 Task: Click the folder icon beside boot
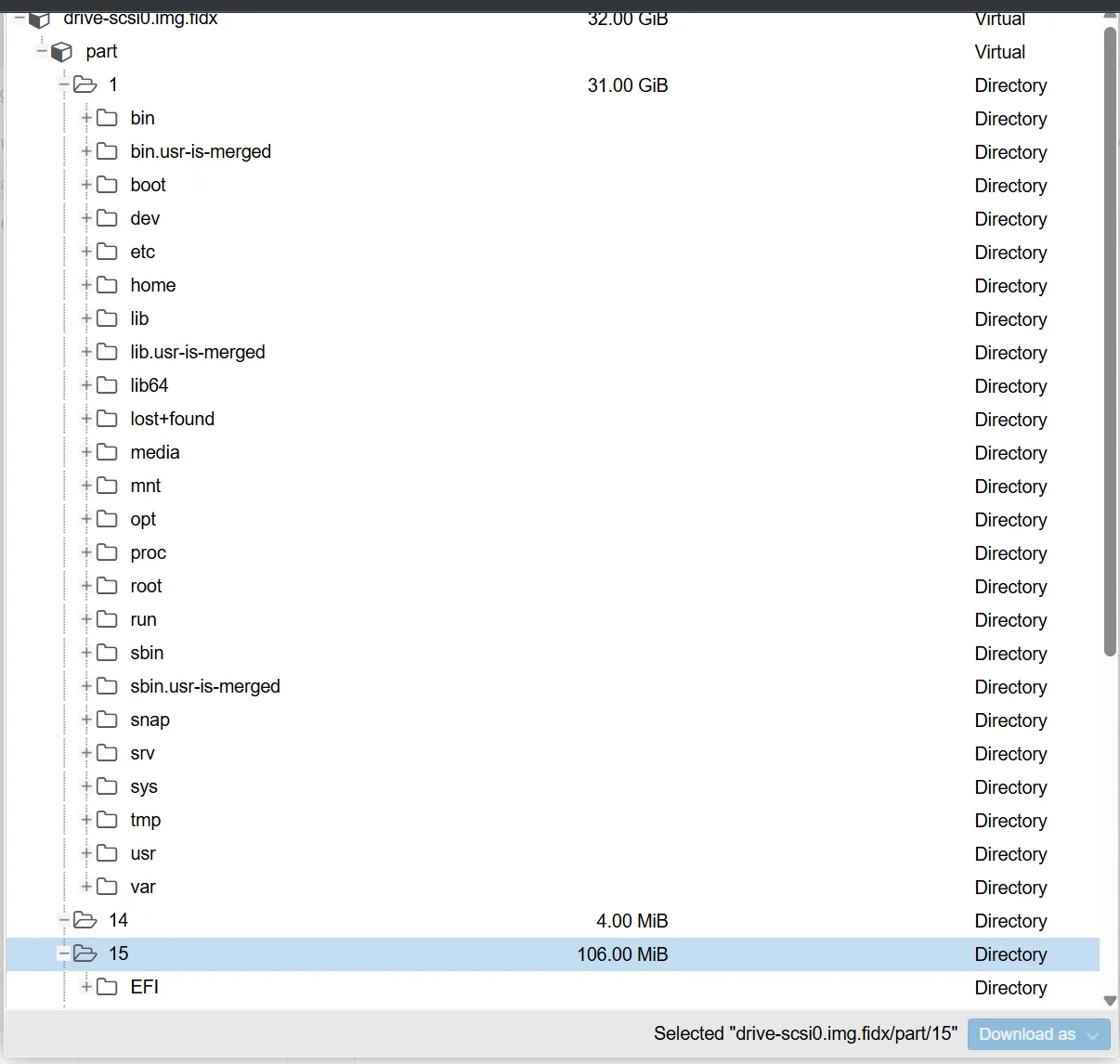coord(107,185)
